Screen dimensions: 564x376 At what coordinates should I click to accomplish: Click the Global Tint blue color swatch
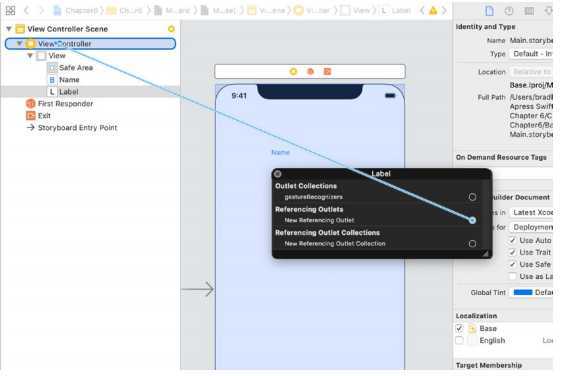(523, 292)
